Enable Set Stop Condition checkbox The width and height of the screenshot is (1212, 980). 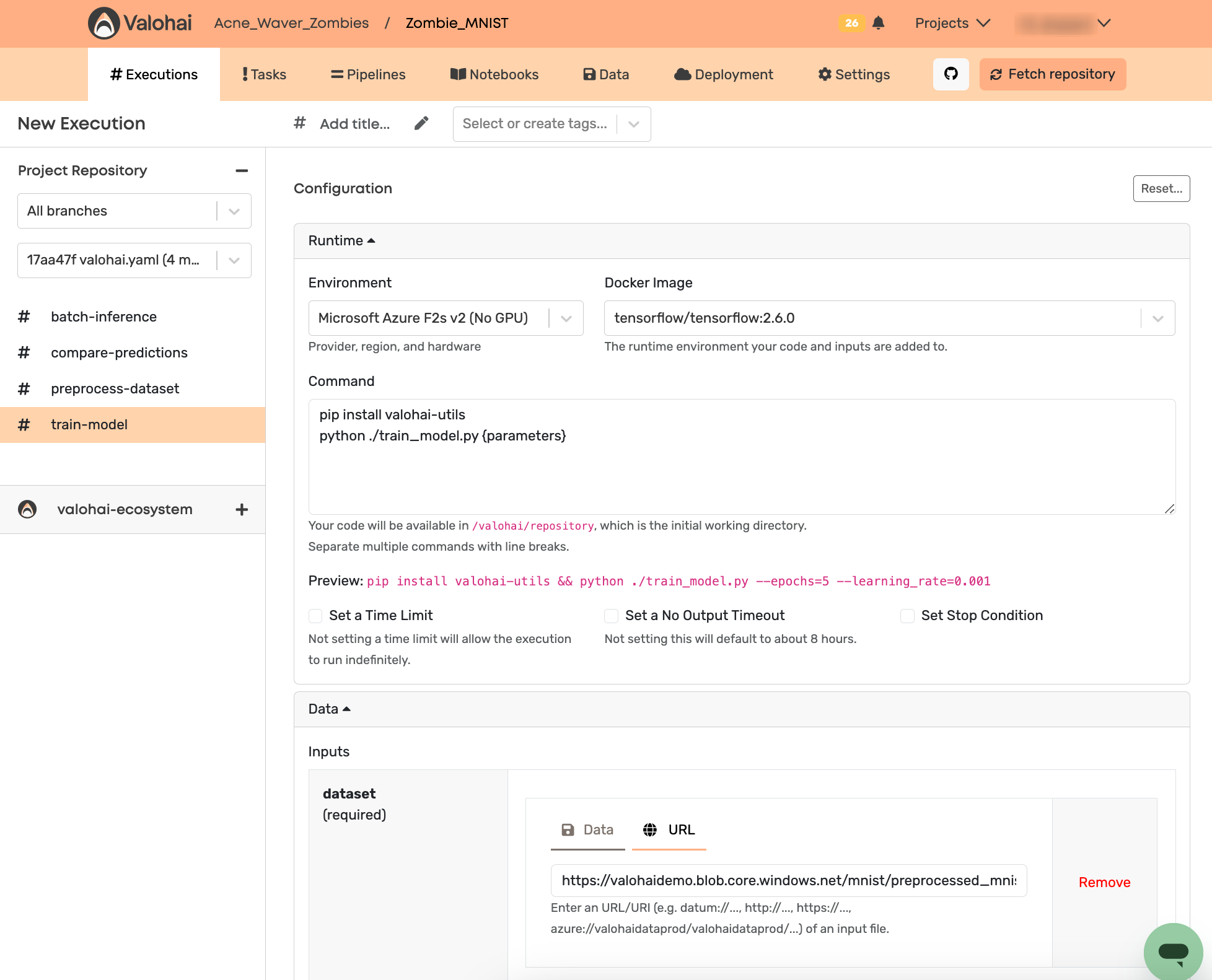tap(907, 616)
